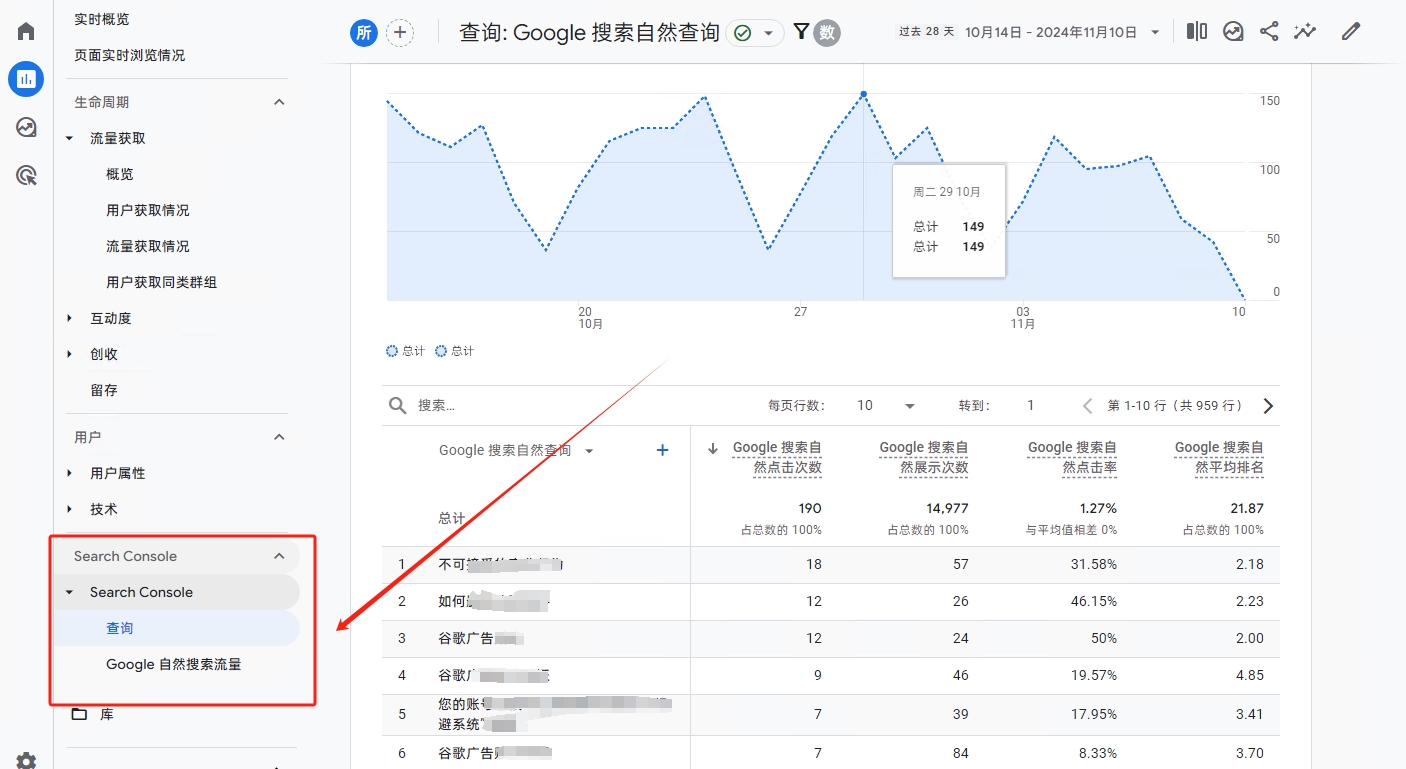Open 实时概览 report

point(102,19)
